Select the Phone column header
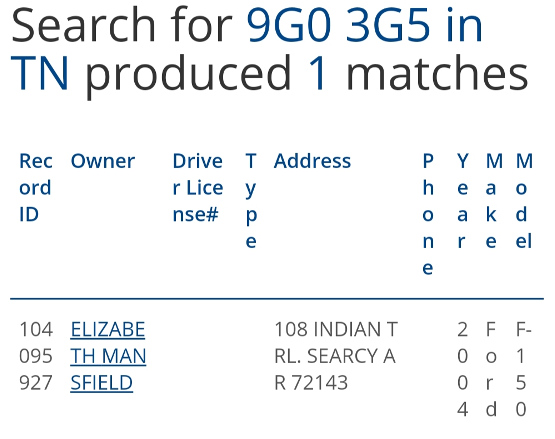This screenshot has width=555, height=439. 428,214
